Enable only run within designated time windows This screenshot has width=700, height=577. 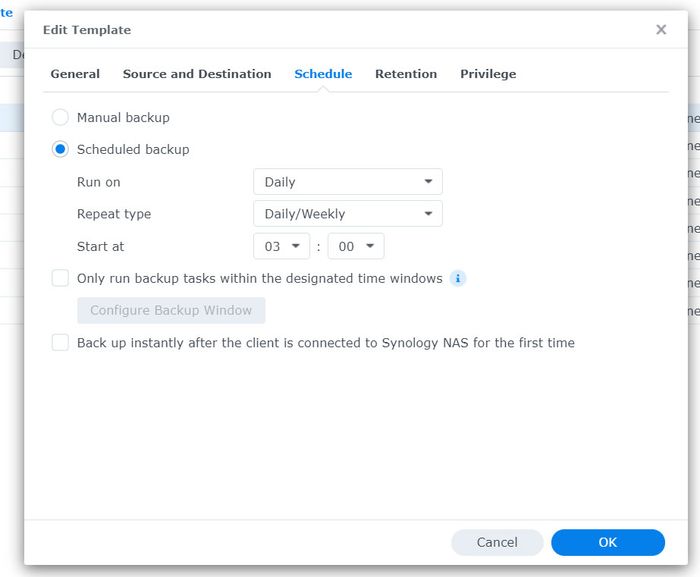coord(60,278)
